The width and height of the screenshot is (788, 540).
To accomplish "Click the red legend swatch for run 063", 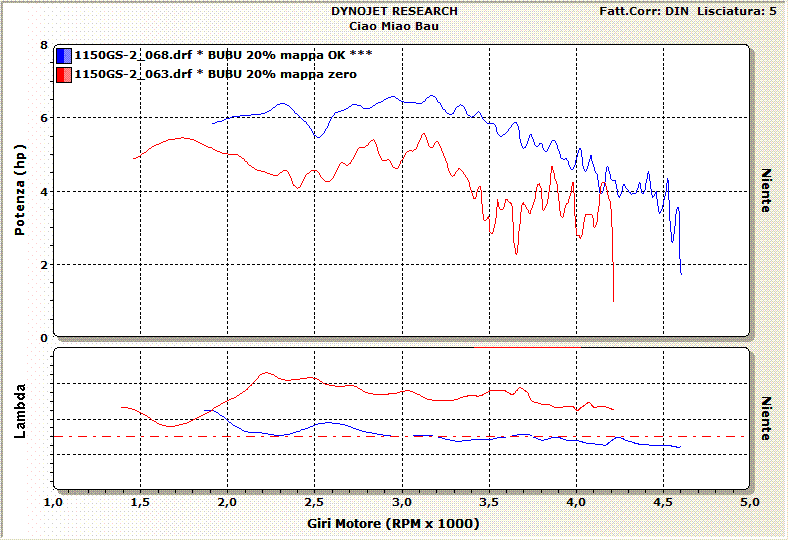I will pos(64,74).
